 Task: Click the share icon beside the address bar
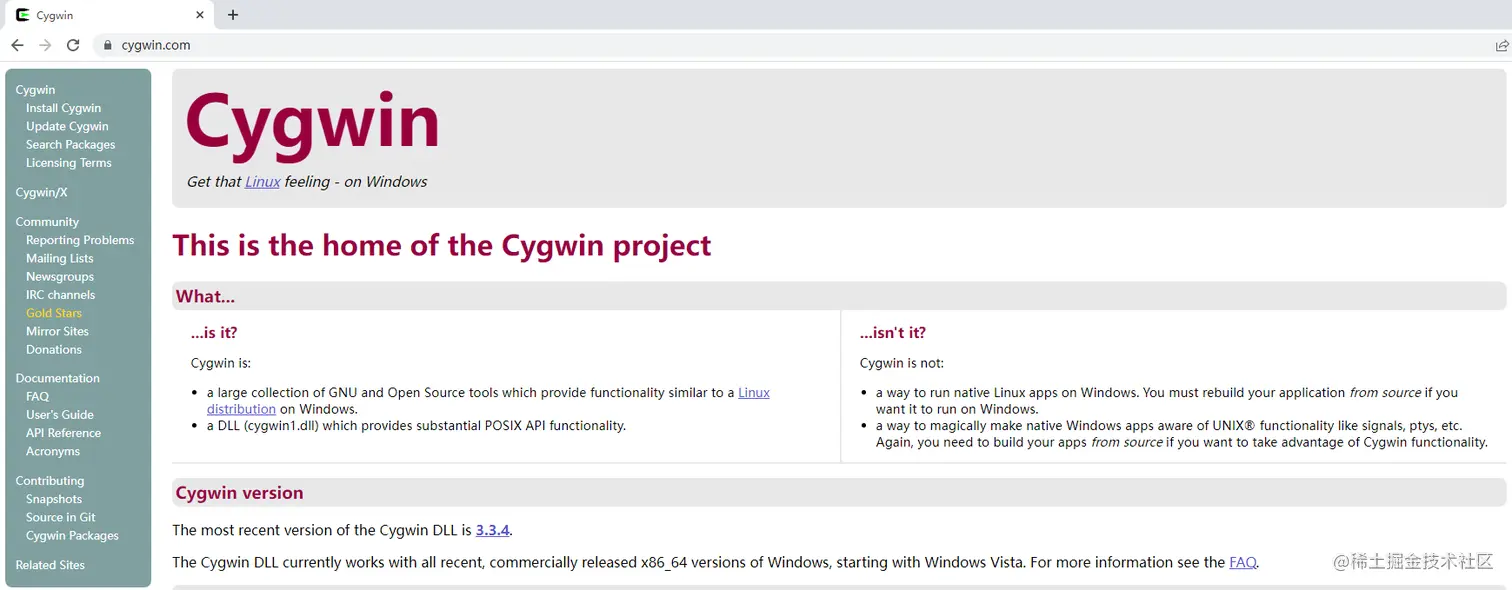tap(1501, 45)
